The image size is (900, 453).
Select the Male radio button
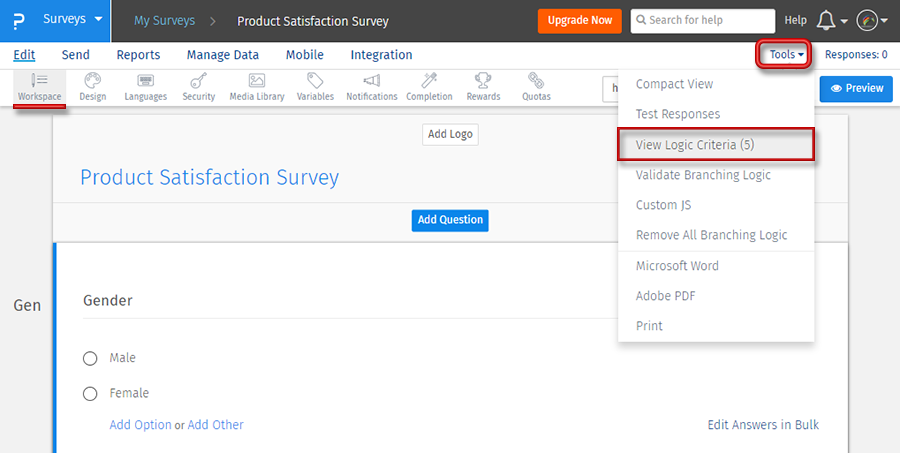[x=90, y=358]
